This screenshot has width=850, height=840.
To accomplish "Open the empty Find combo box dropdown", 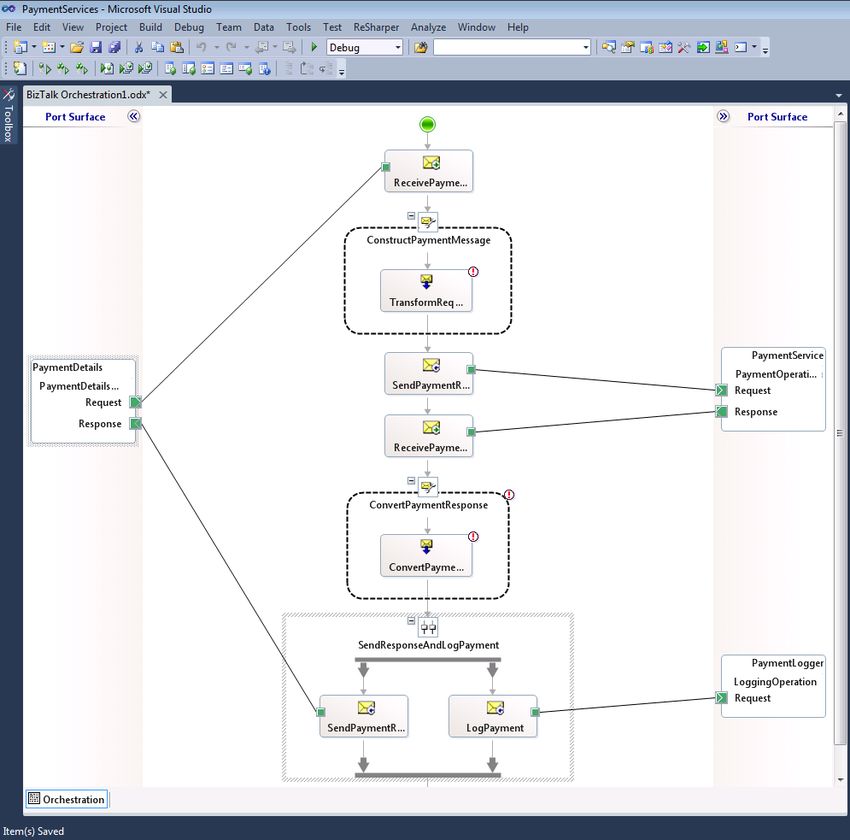I will 585,48.
